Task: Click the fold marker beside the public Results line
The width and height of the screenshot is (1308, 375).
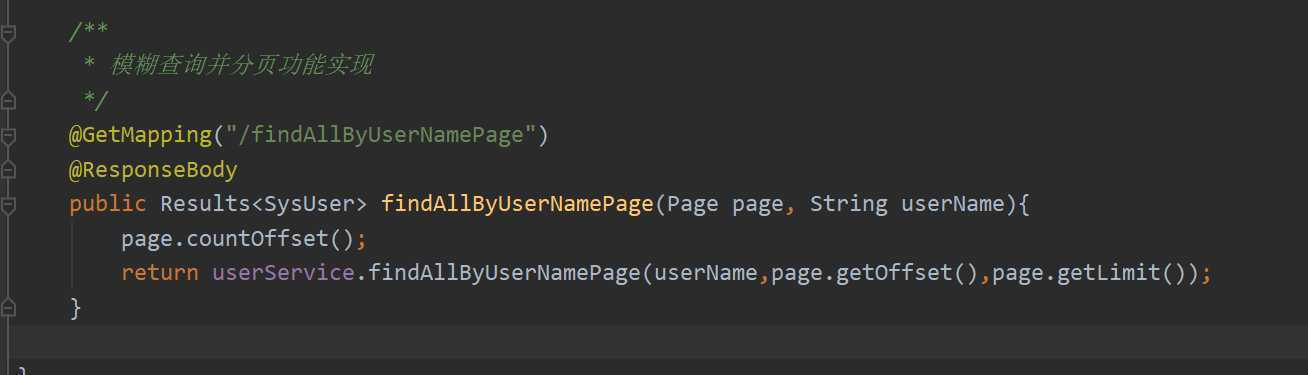Action: point(9,205)
